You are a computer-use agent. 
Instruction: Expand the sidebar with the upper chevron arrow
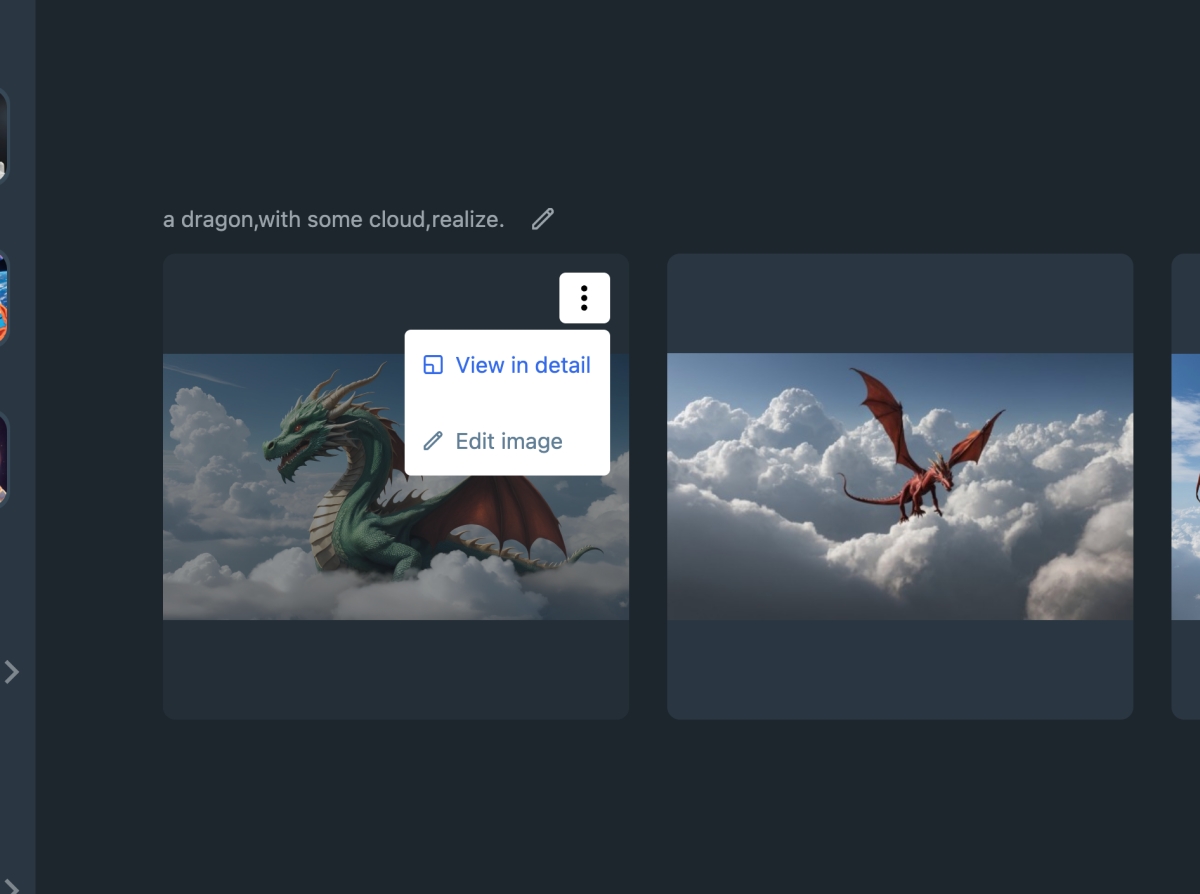tap(12, 672)
